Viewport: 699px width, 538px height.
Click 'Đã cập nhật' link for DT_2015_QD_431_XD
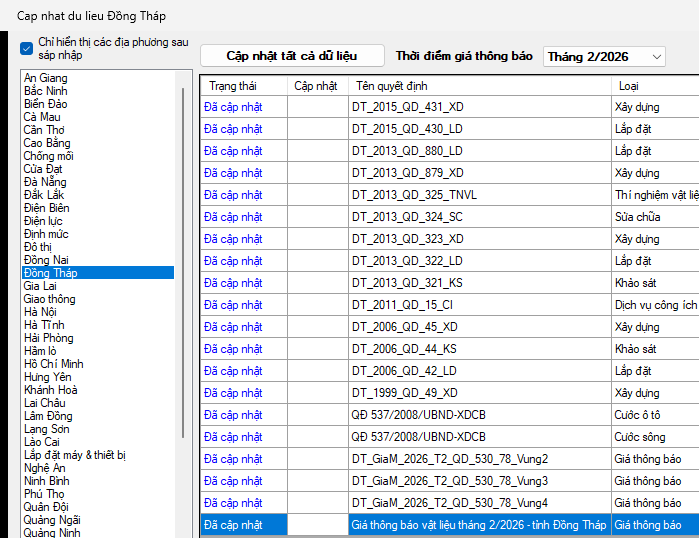[233, 107]
